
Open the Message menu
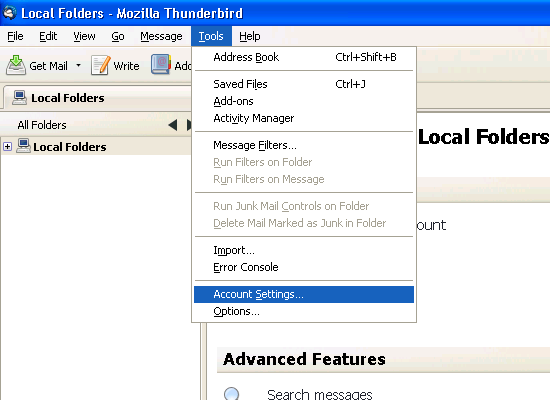tap(161, 36)
